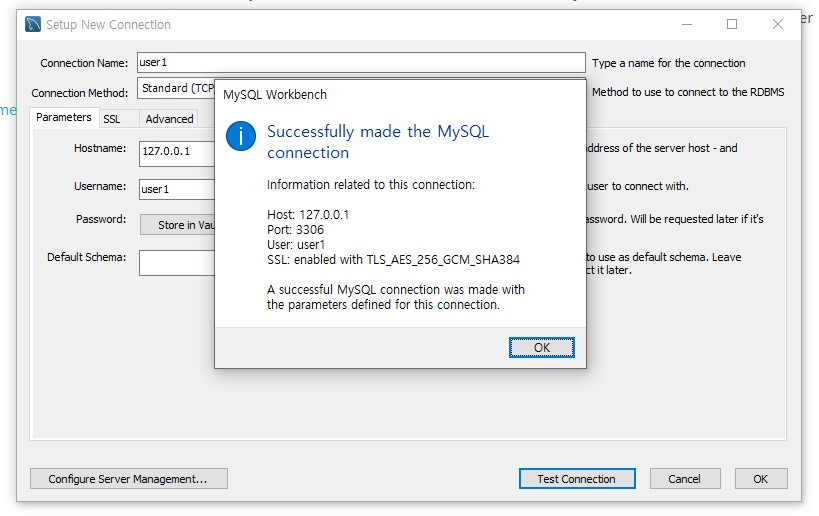Click the 'Connection Name:' label

click(84, 63)
